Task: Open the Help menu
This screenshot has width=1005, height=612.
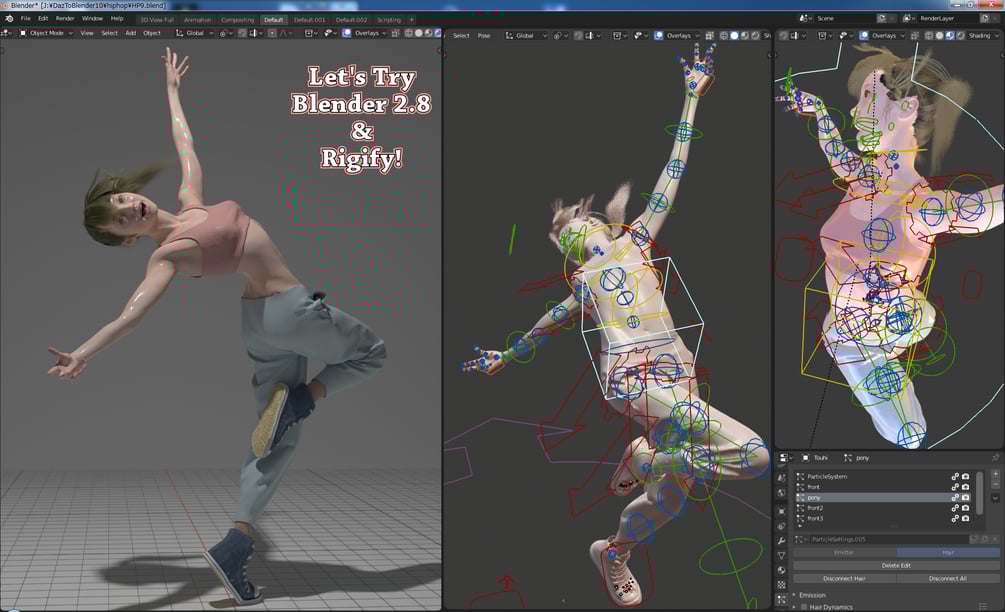Action: [117, 19]
